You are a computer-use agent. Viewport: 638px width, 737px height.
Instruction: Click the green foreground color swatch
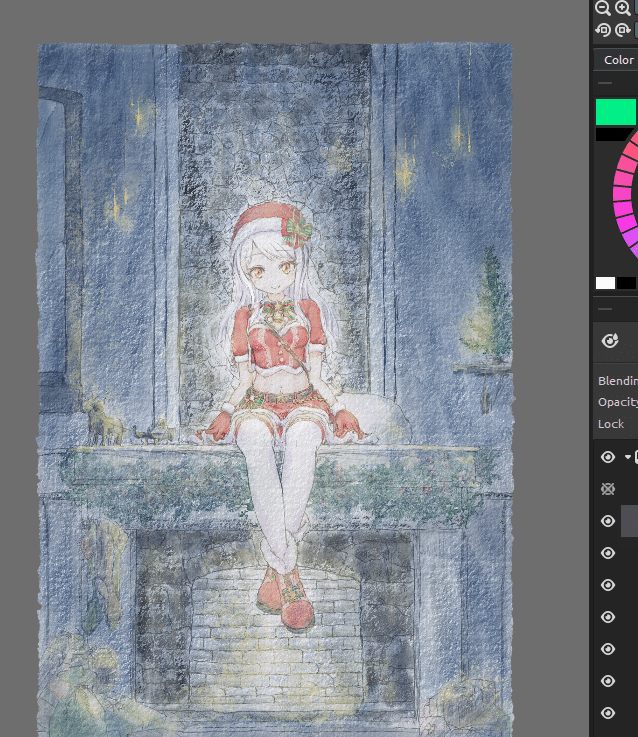(x=616, y=112)
